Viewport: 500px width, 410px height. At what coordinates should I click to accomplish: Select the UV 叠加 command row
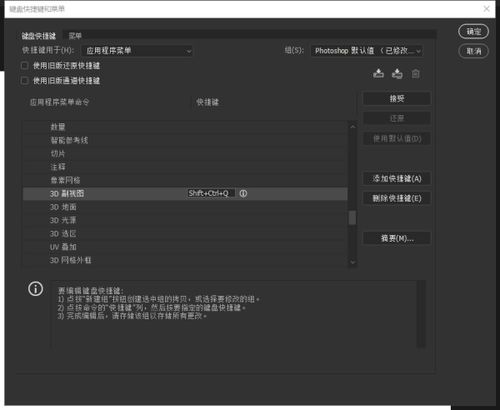pyautogui.click(x=185, y=247)
